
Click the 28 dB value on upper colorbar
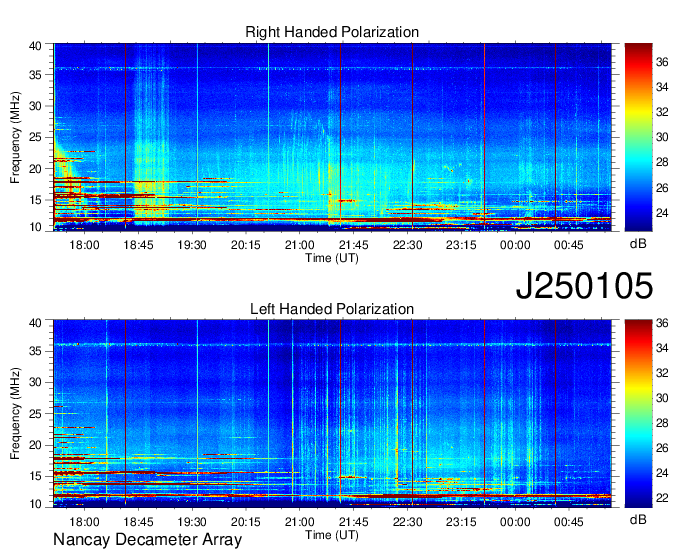point(662,163)
